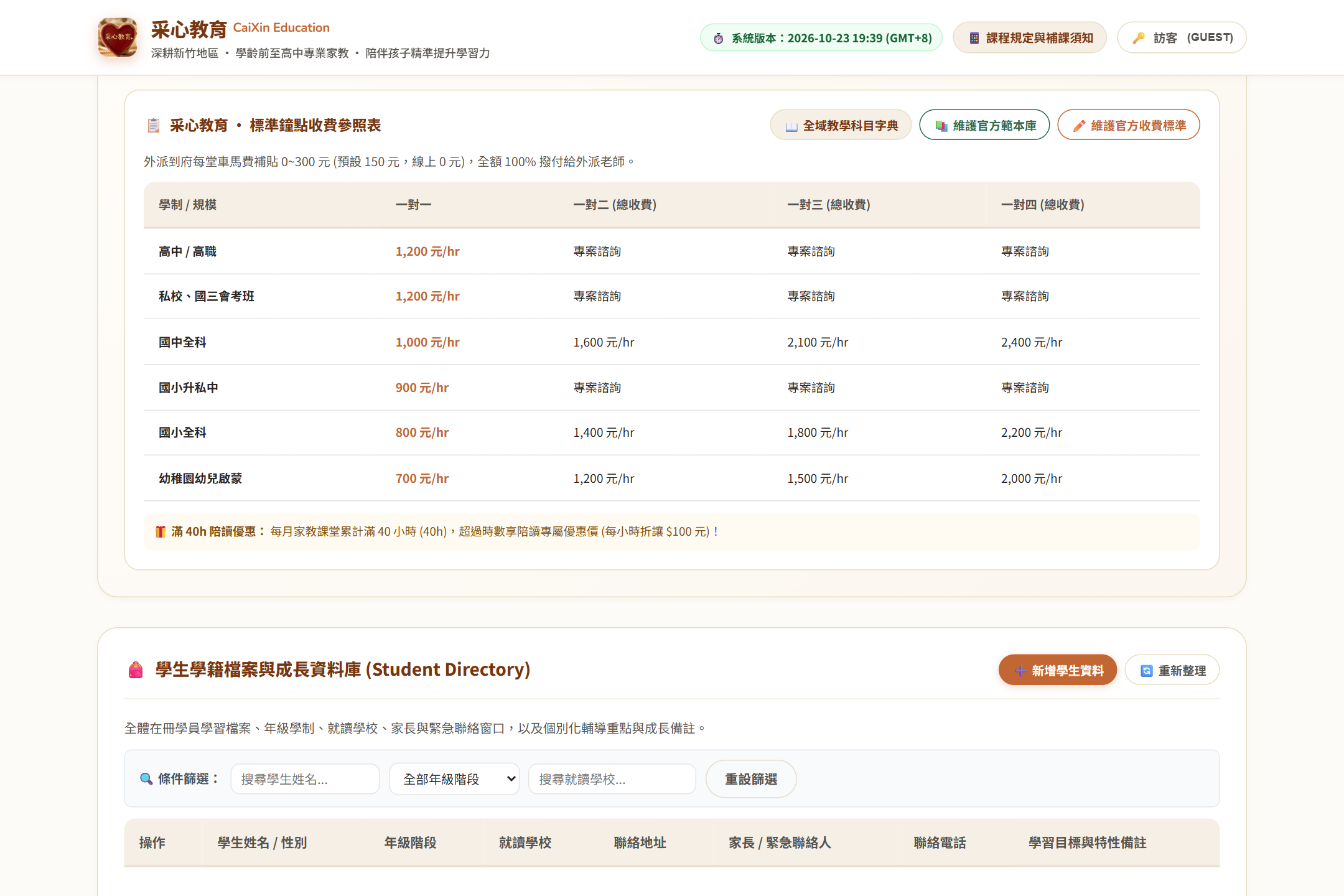The image size is (1344, 896).
Task: Click the 學習目標與特性備註 column header
Action: [x=1088, y=842]
